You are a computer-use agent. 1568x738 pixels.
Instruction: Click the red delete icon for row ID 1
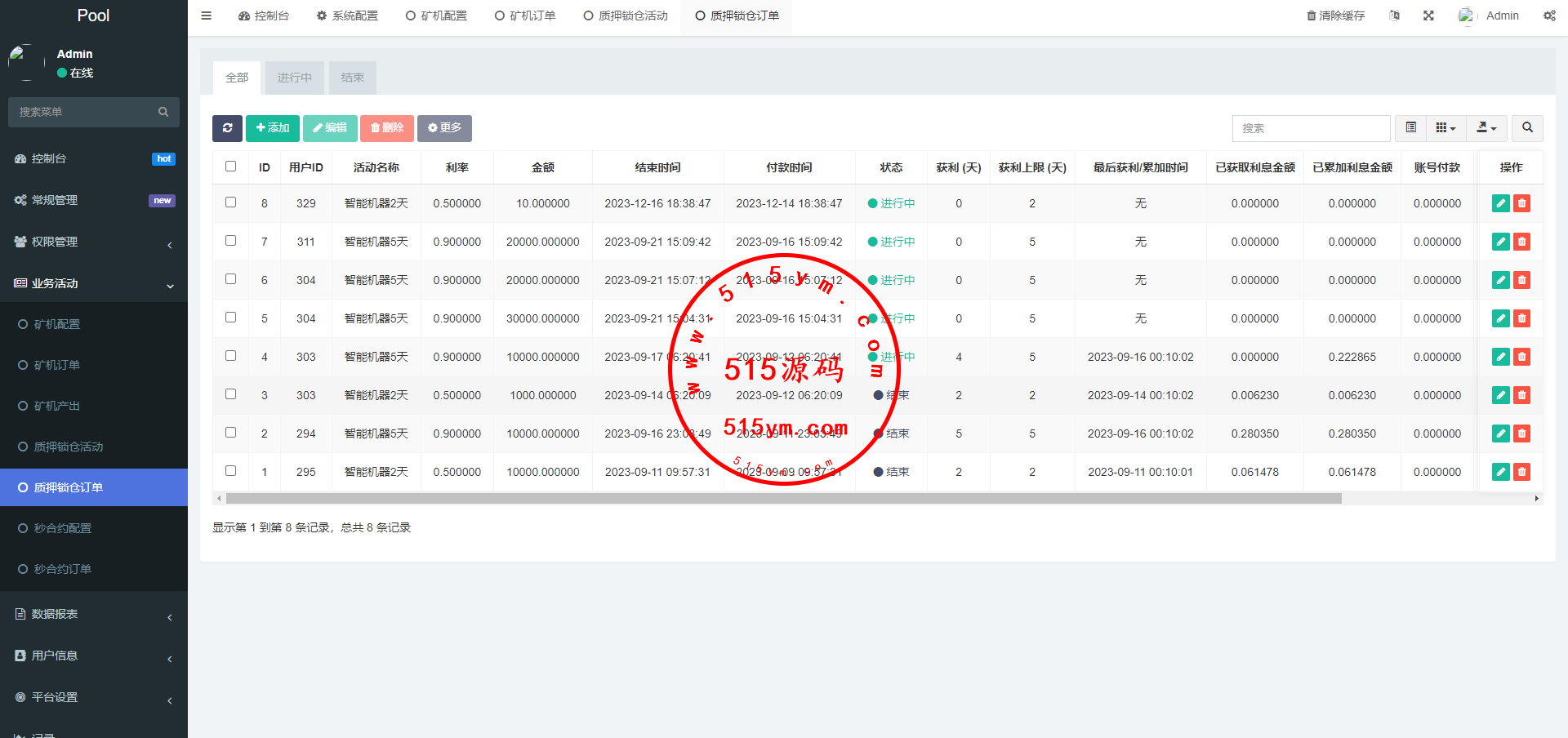(x=1521, y=472)
